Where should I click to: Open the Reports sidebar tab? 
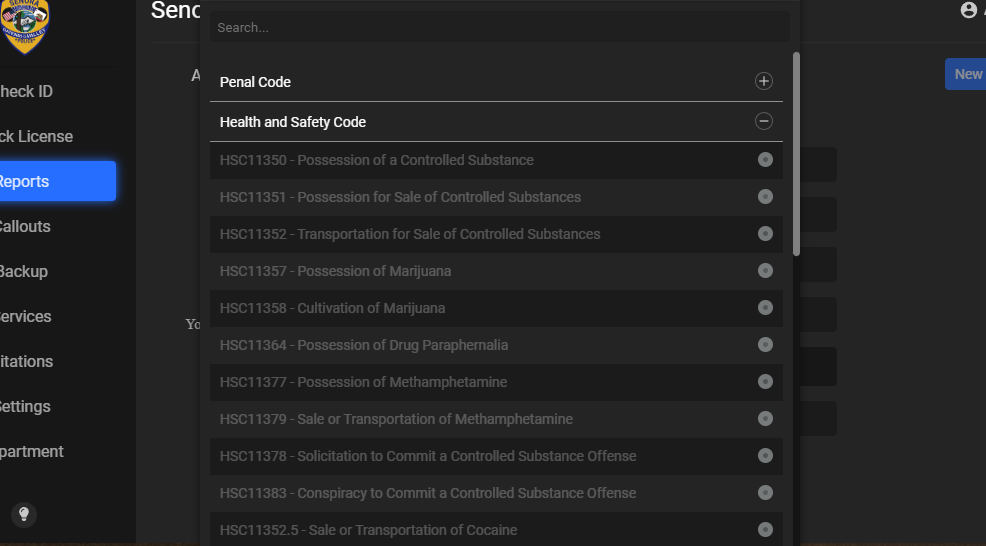(x=55, y=181)
